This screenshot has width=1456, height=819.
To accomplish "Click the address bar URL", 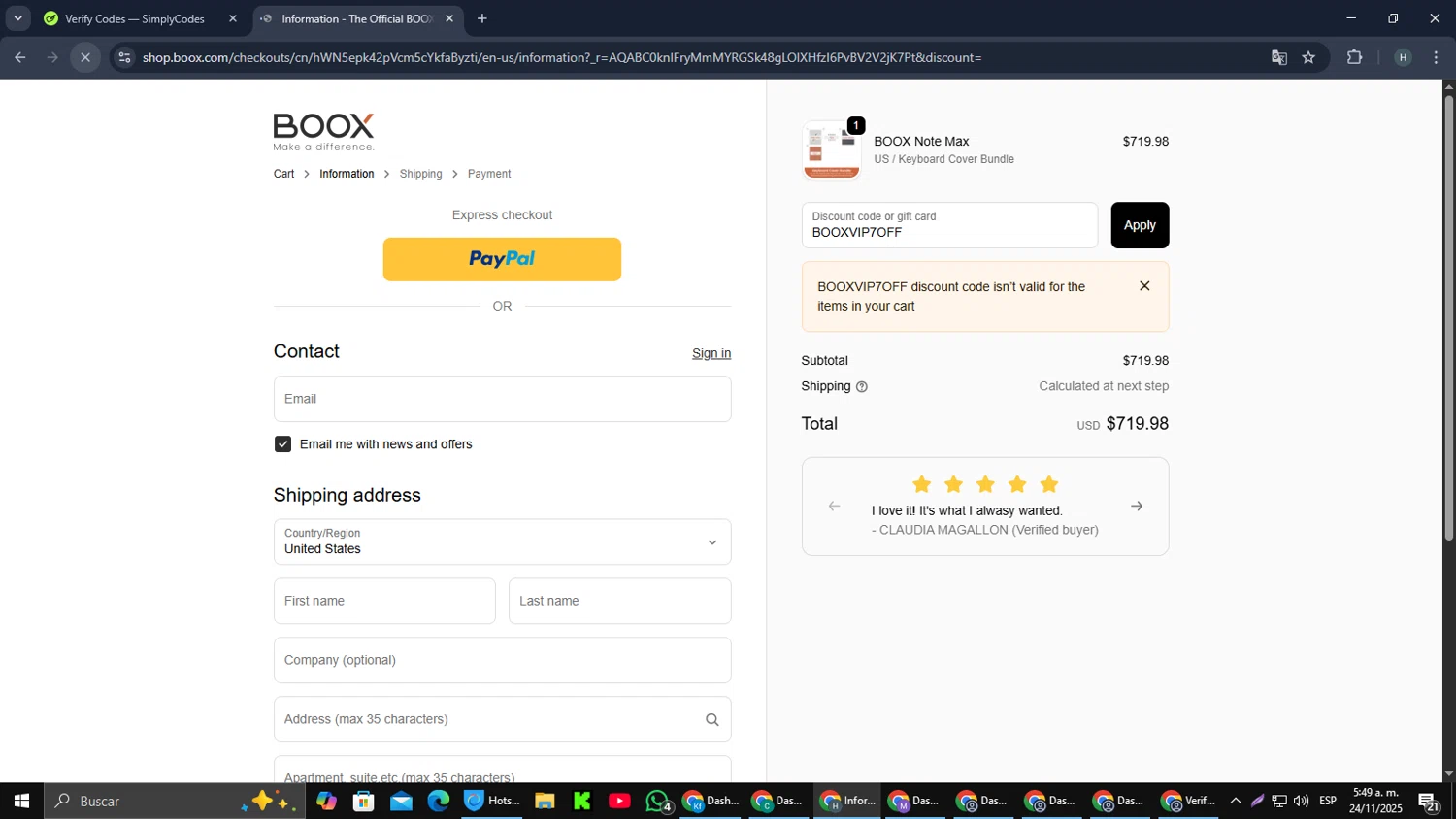I will 562,57.
